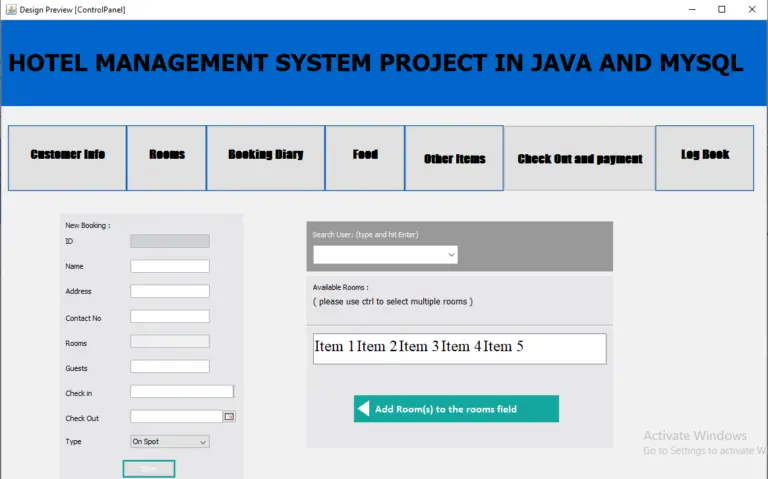The height and width of the screenshot is (479, 768).
Task: Click into the Contact No text field
Action: 169,316
